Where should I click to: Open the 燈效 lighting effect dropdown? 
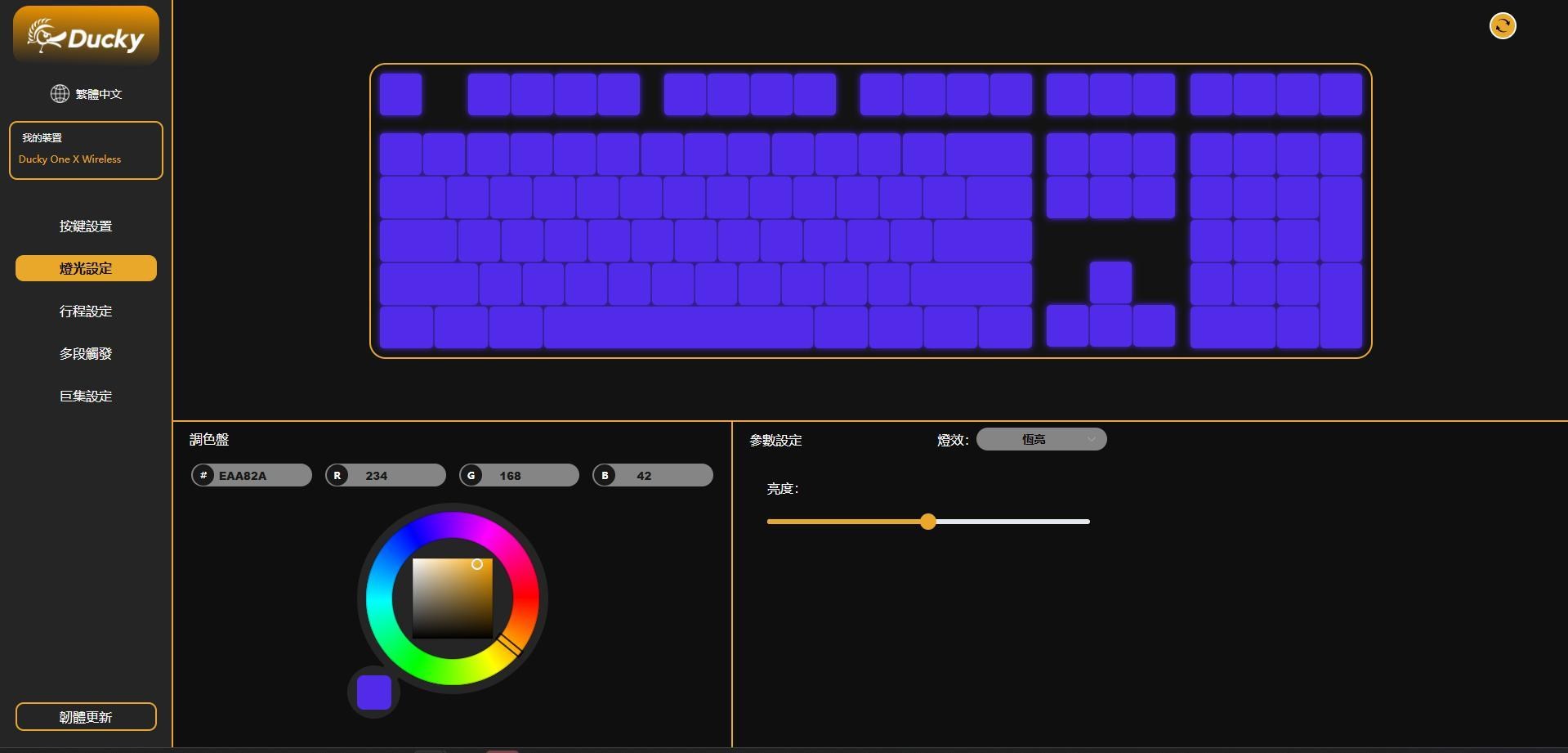(x=1041, y=440)
